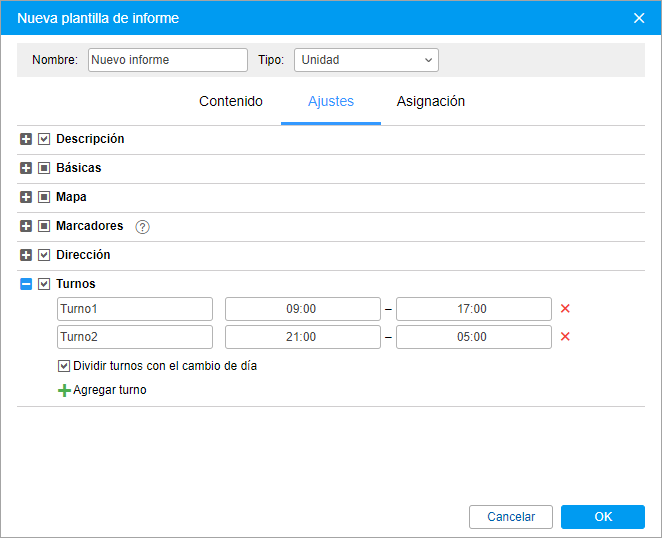Expand the Descripción section
This screenshot has width=662, height=538.
(26, 139)
